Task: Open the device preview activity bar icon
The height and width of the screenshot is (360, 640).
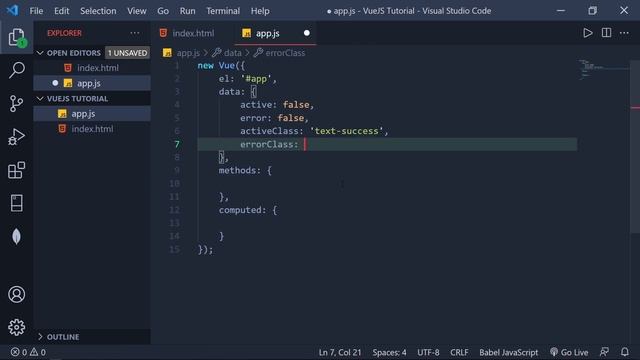Action: (16, 203)
